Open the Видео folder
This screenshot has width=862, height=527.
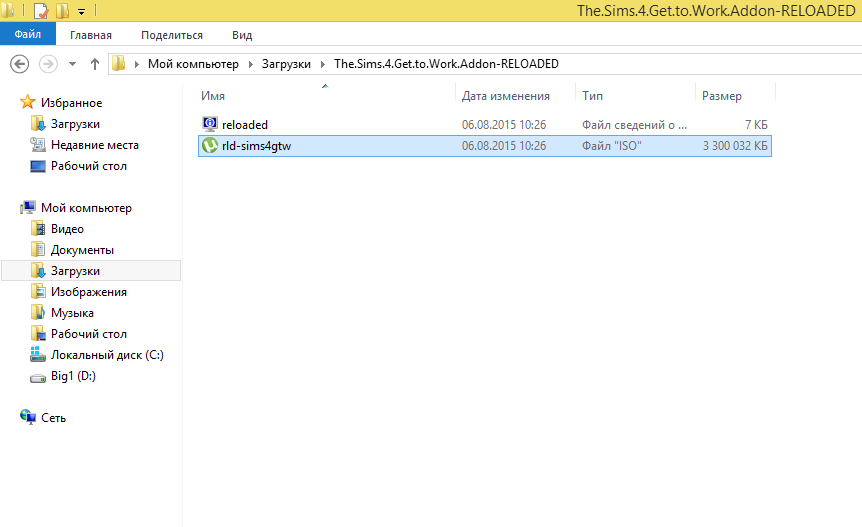pos(67,229)
